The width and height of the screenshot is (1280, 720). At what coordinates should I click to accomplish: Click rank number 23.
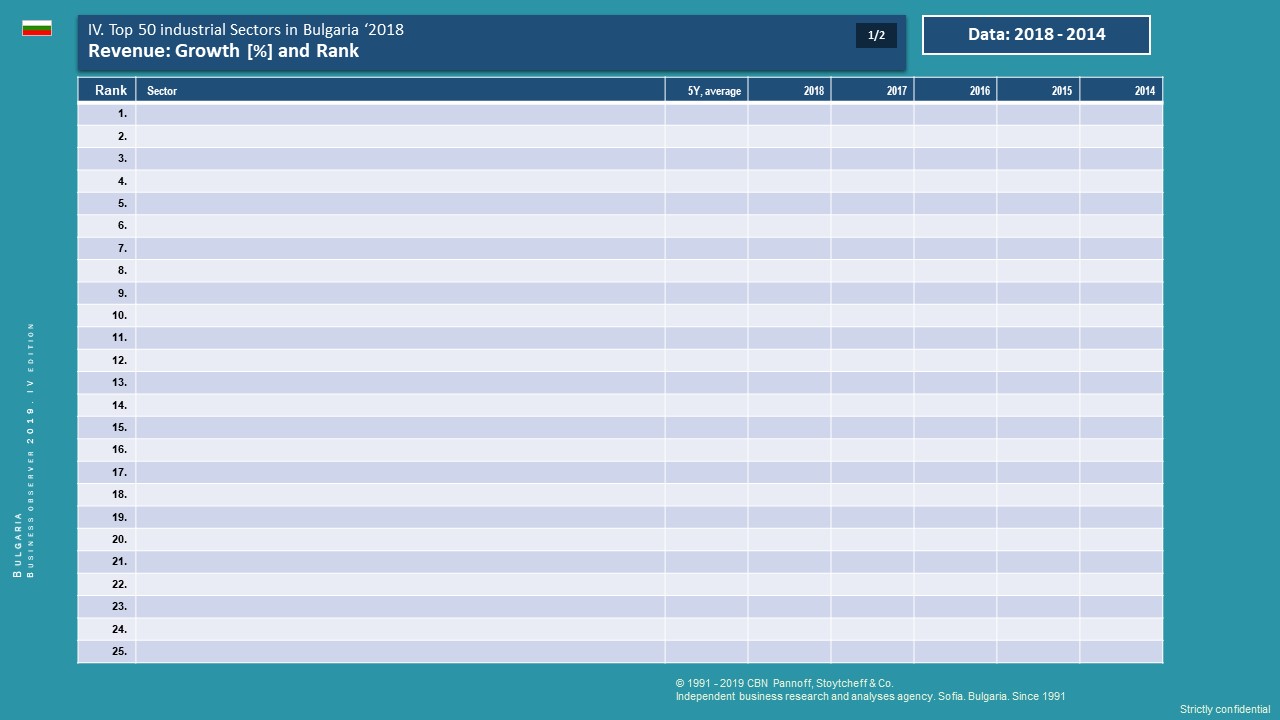(119, 606)
